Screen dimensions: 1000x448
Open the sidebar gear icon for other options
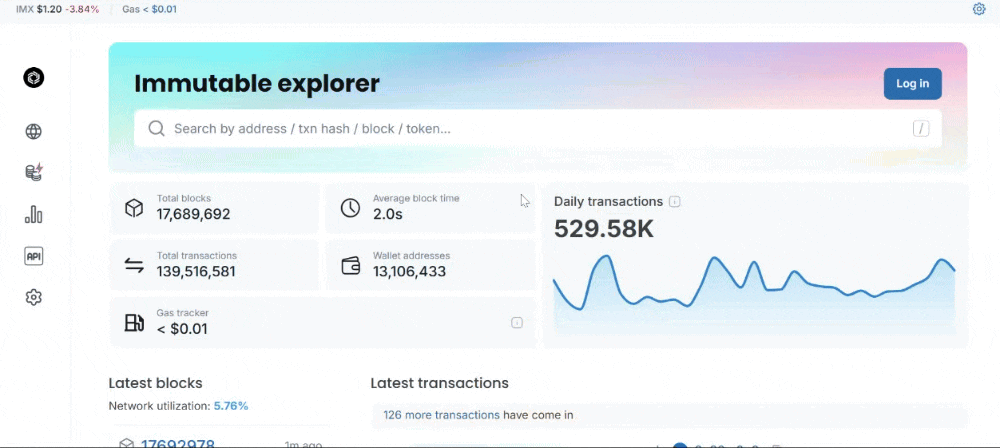(33, 297)
